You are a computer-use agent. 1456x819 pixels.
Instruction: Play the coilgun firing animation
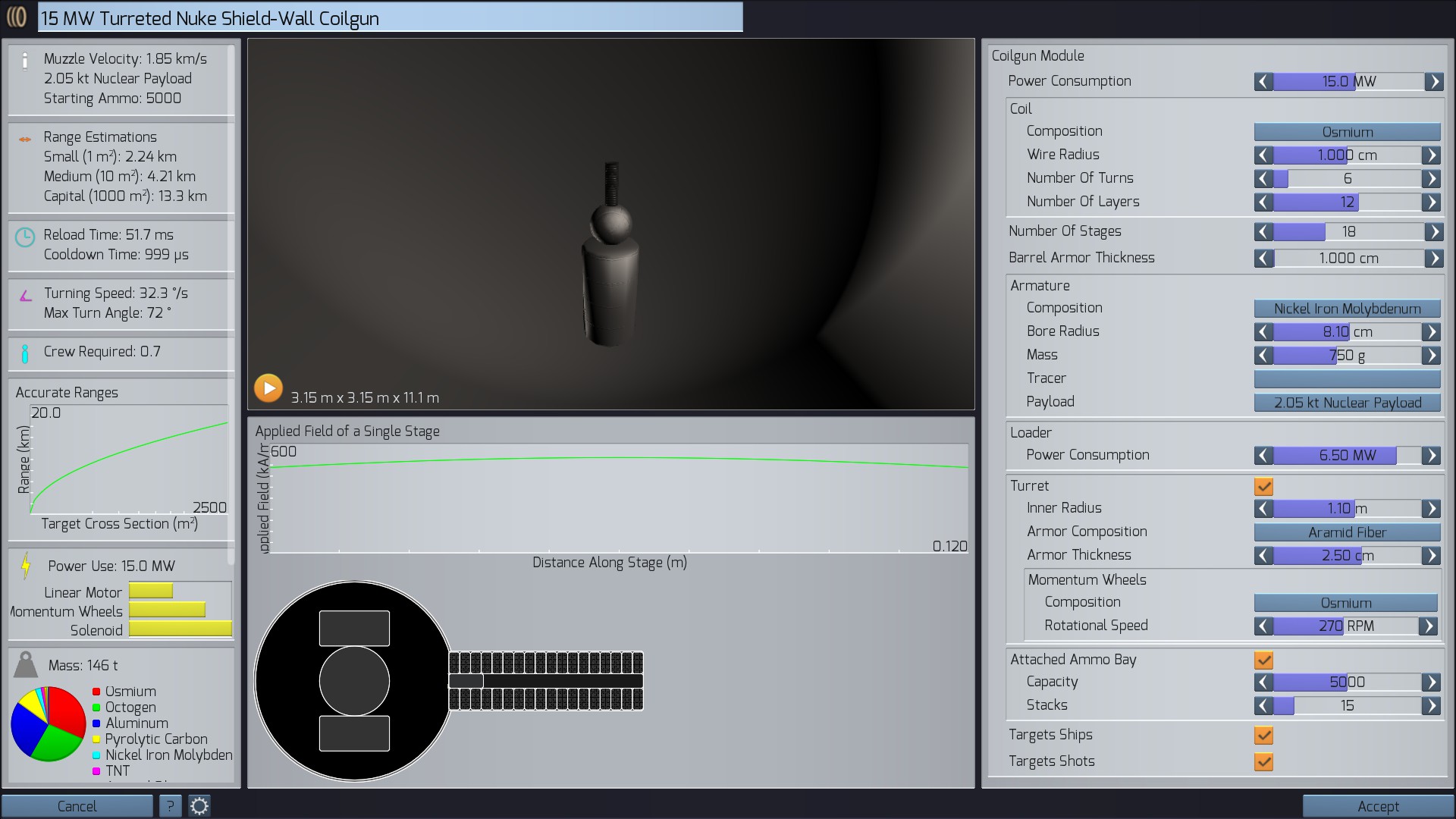point(268,388)
